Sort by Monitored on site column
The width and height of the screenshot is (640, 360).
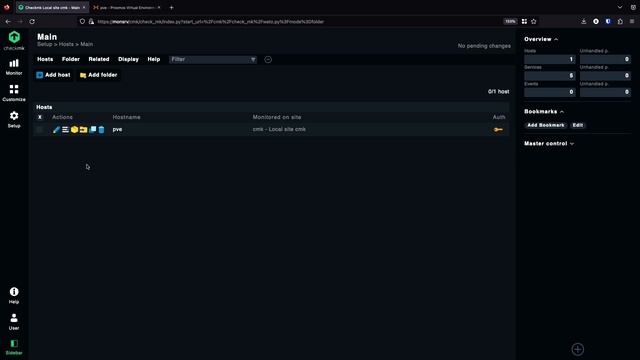277,117
